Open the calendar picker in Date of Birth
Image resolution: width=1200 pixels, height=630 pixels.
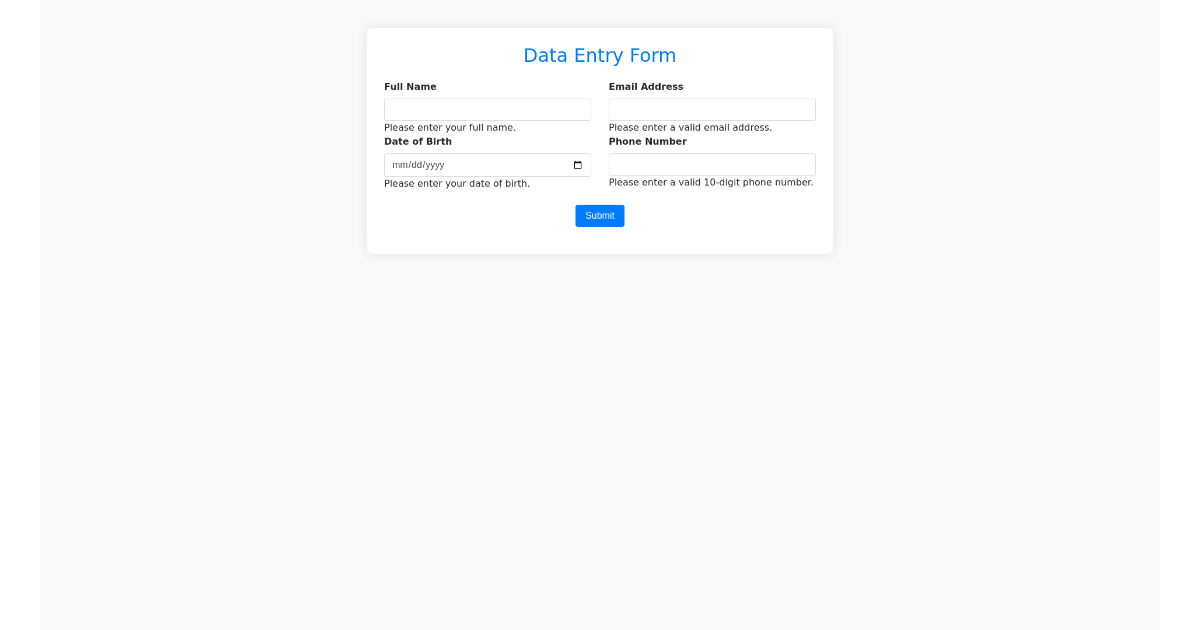click(x=578, y=165)
